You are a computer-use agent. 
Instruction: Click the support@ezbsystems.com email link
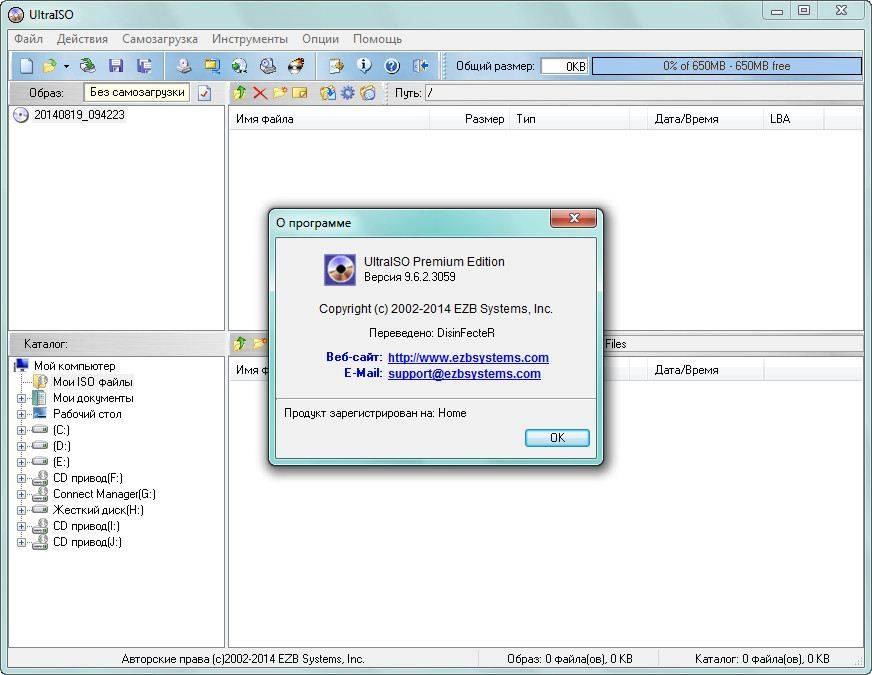[464, 374]
